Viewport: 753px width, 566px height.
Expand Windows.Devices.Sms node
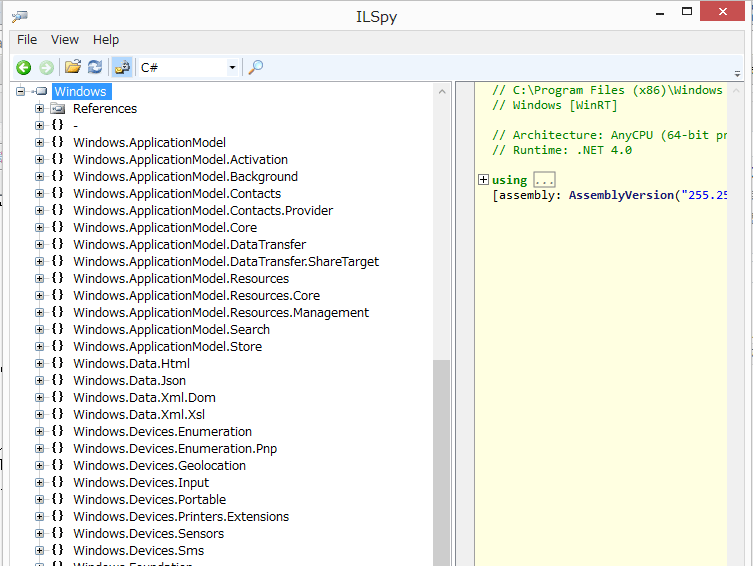pos(39,551)
